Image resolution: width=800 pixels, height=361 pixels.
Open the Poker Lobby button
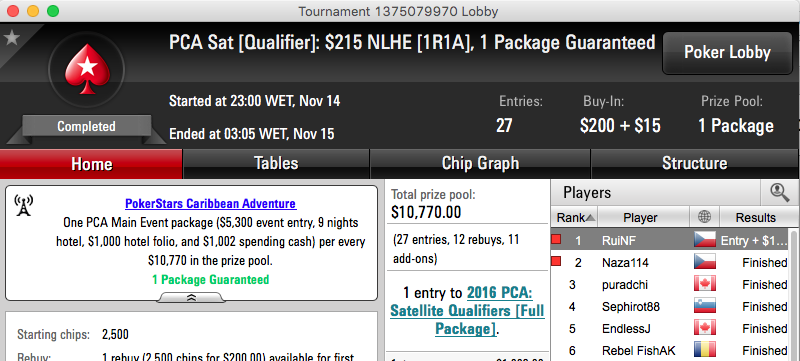point(727,53)
